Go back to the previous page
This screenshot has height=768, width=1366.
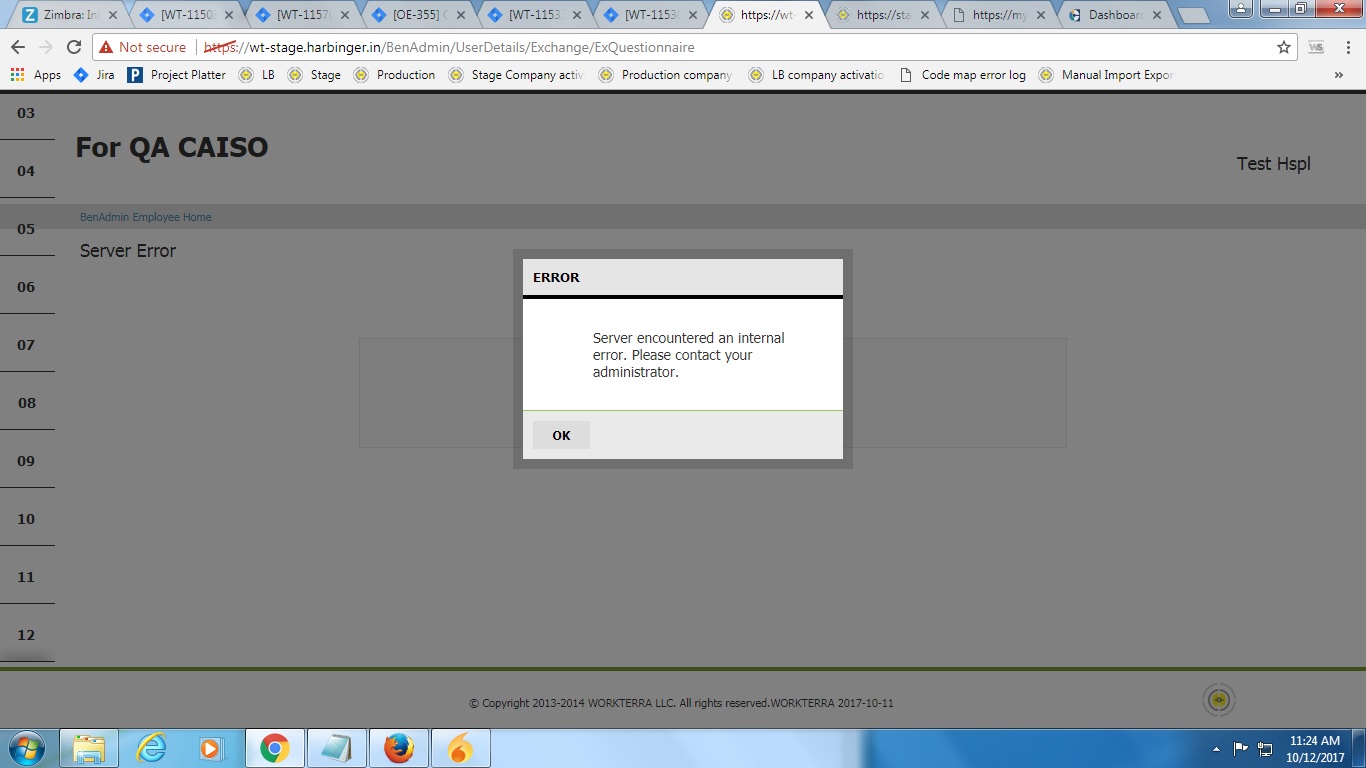coord(18,47)
